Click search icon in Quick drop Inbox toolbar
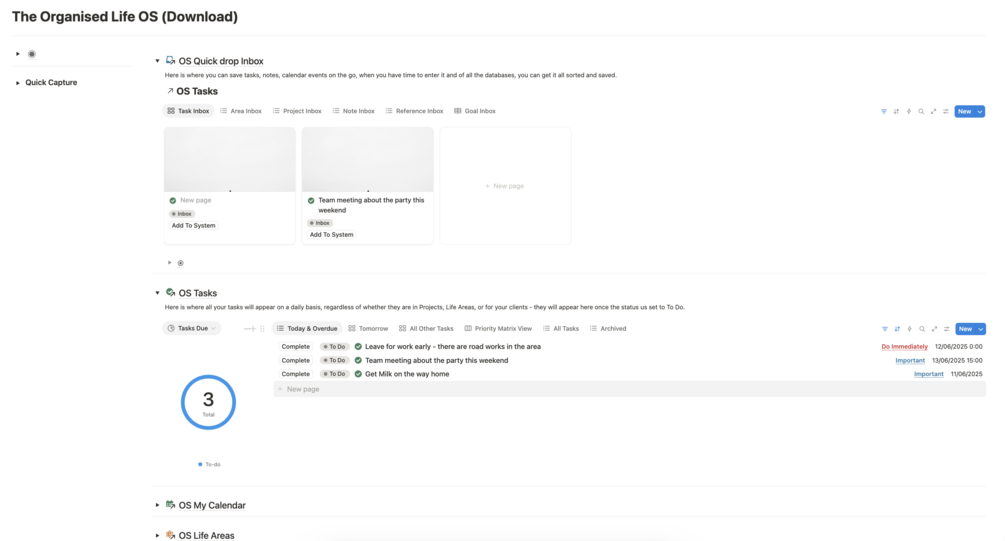Image resolution: width=1005 pixels, height=541 pixels. click(x=921, y=112)
